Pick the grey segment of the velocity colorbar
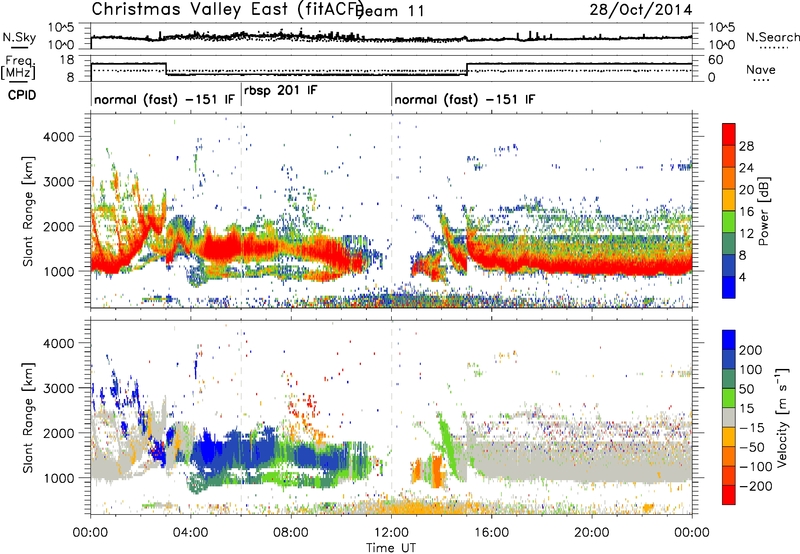 click(x=729, y=417)
